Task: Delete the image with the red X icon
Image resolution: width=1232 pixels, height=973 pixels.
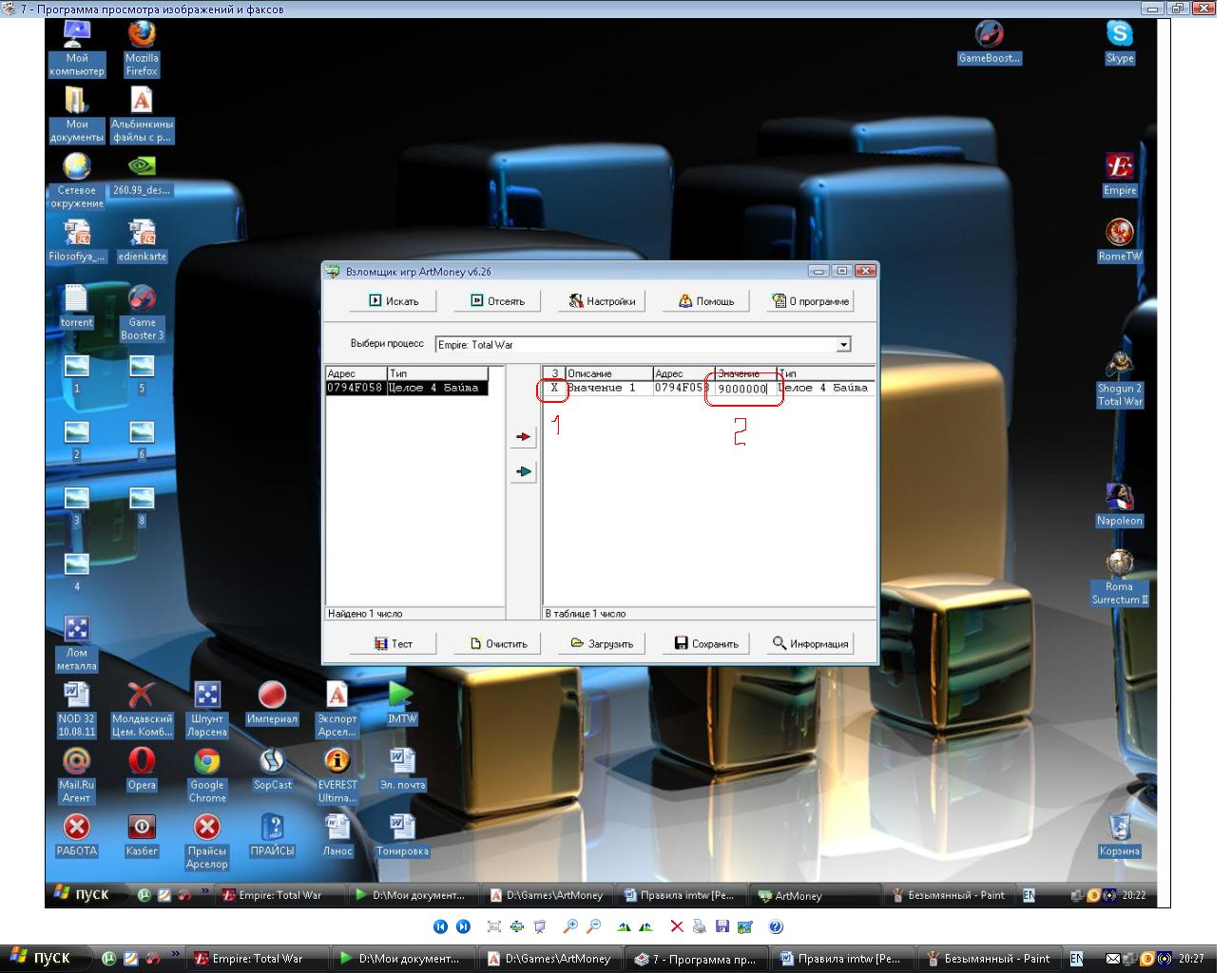Action: coord(677,926)
